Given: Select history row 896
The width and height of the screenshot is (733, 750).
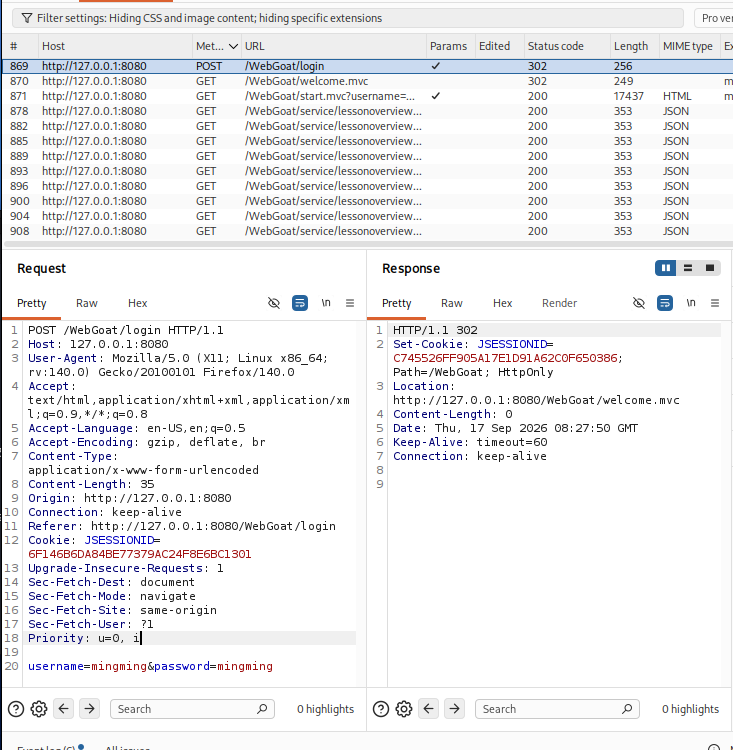Looking at the screenshot, I should 367,186.
